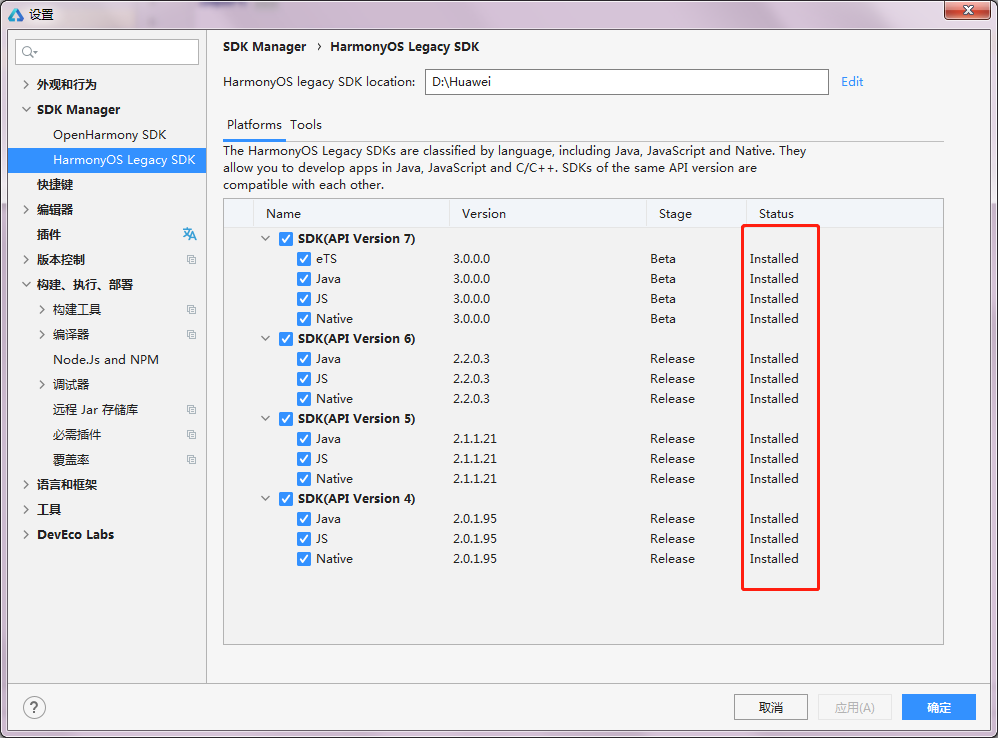Click the copy icon beside 版本控制
This screenshot has height=738, width=998.
tap(191, 260)
